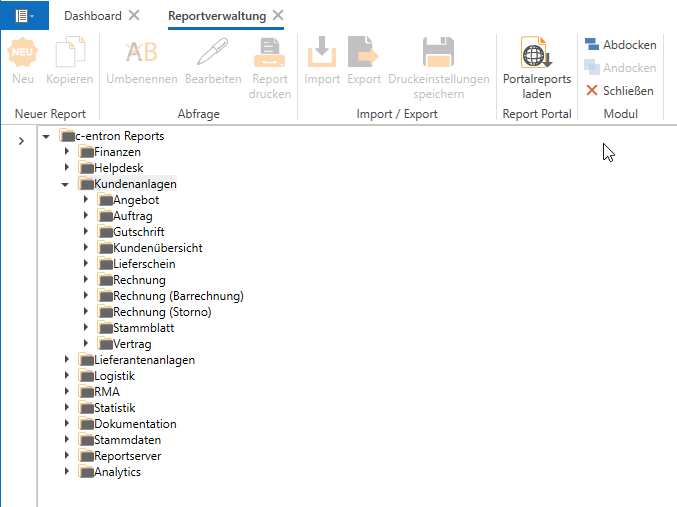Expand the Lieferschein folder
Viewport: 677px width, 507px height.
click(x=85, y=263)
